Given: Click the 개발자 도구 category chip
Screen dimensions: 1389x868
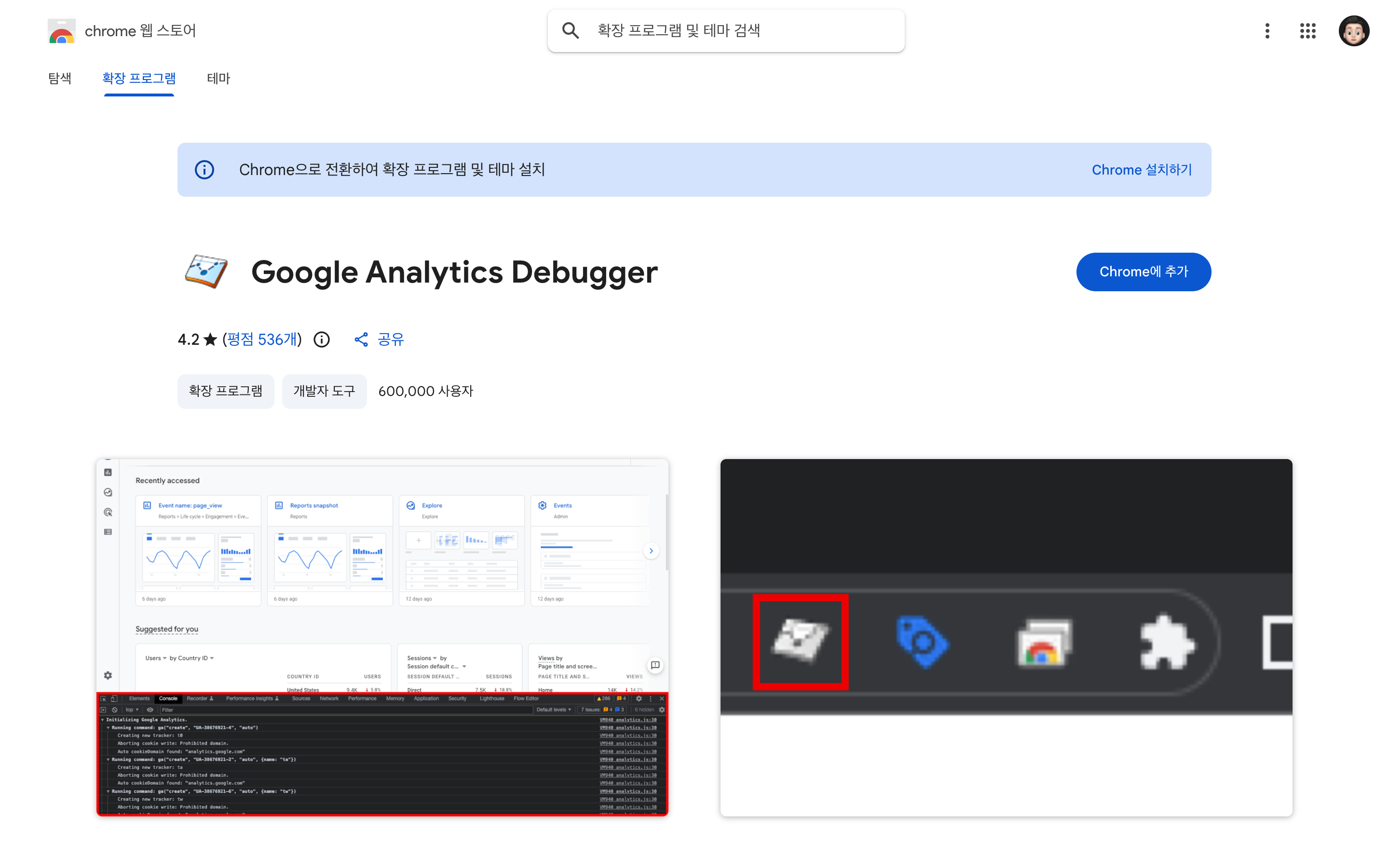Looking at the screenshot, I should (x=324, y=392).
